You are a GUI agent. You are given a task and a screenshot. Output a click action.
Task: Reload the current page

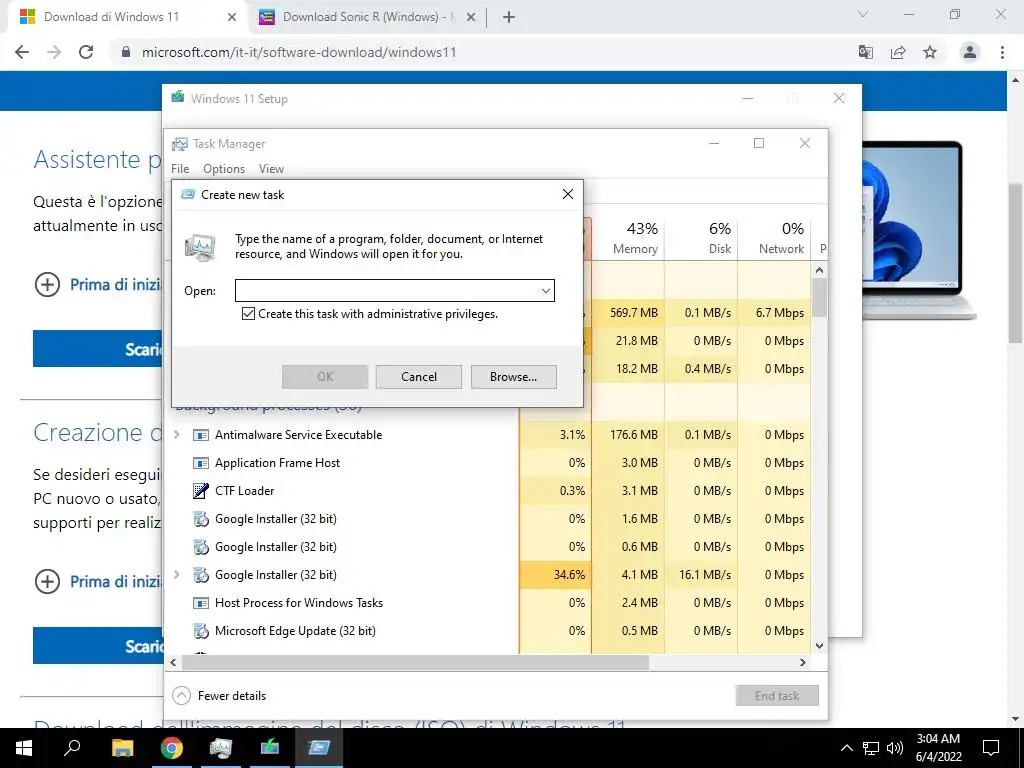(x=86, y=52)
